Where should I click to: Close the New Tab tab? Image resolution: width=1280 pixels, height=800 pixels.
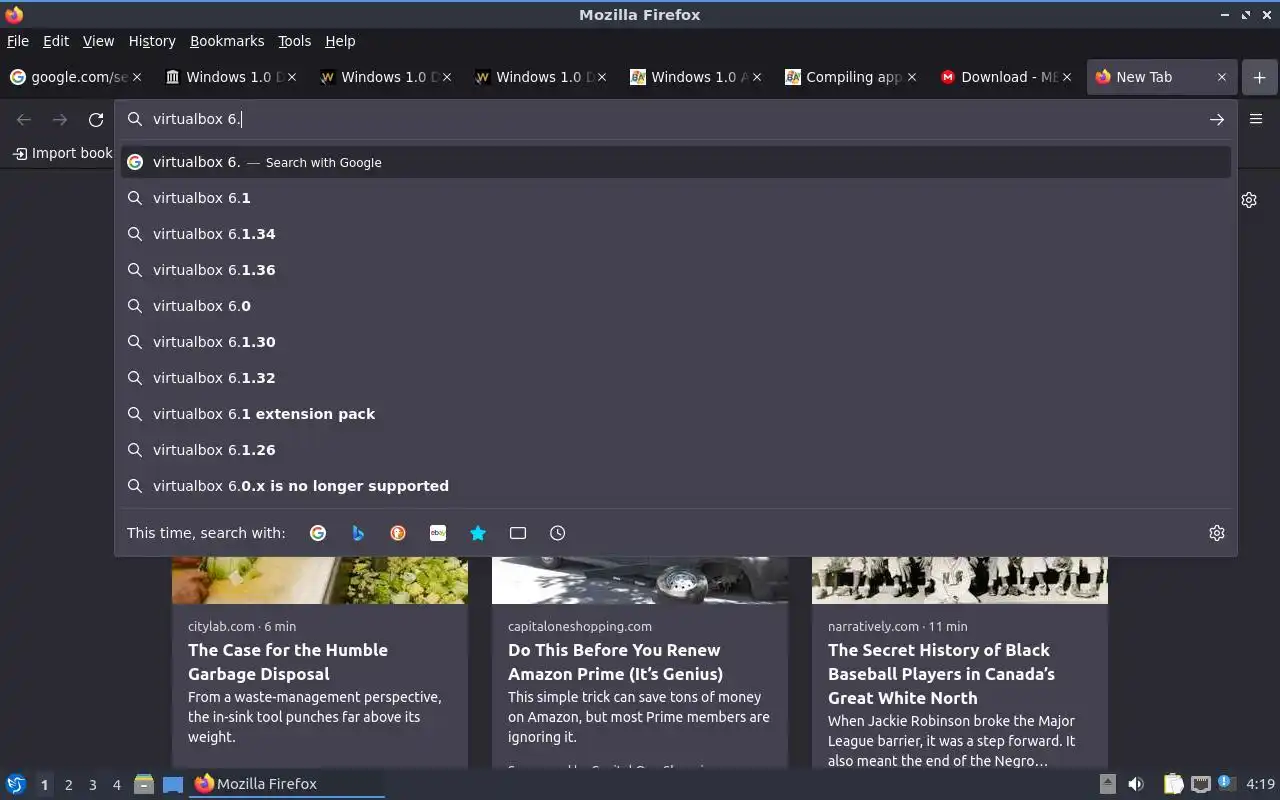pyautogui.click(x=1221, y=77)
